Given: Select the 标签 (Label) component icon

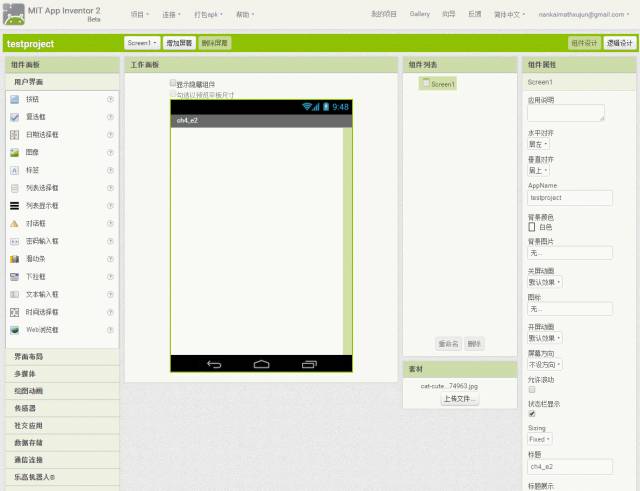Looking at the screenshot, I should [x=14, y=170].
